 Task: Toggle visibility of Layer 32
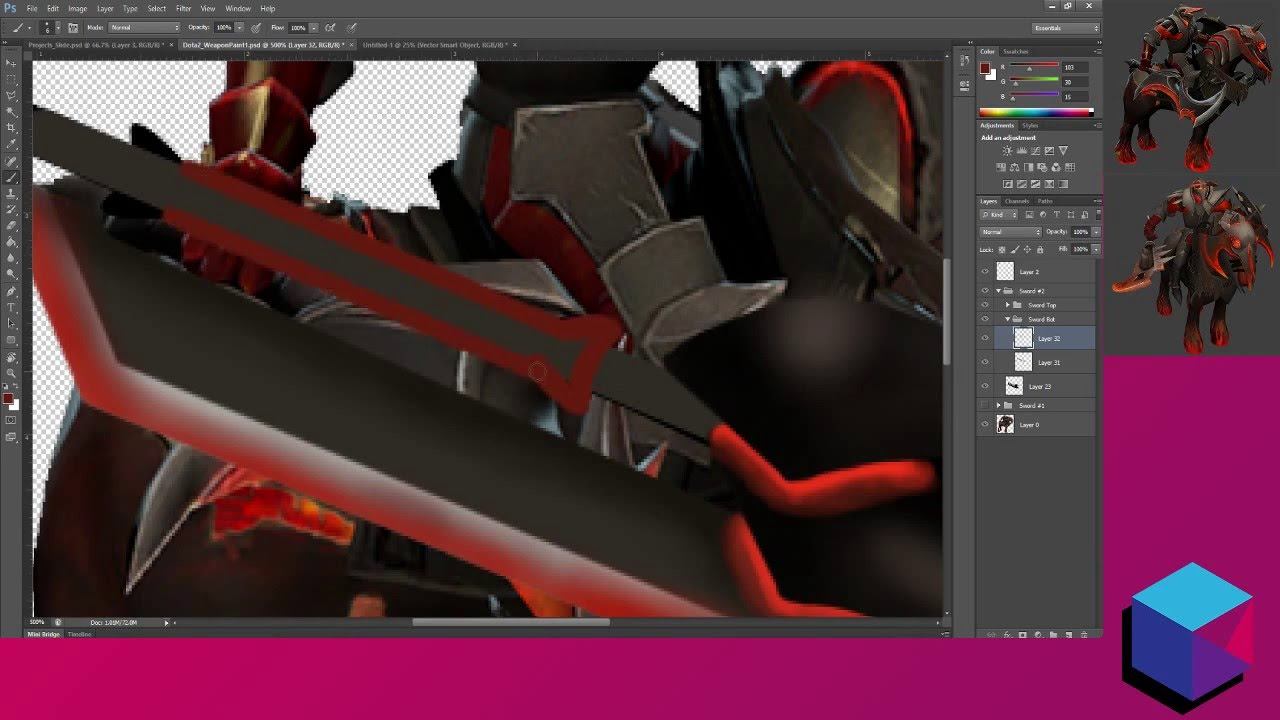[x=985, y=338]
